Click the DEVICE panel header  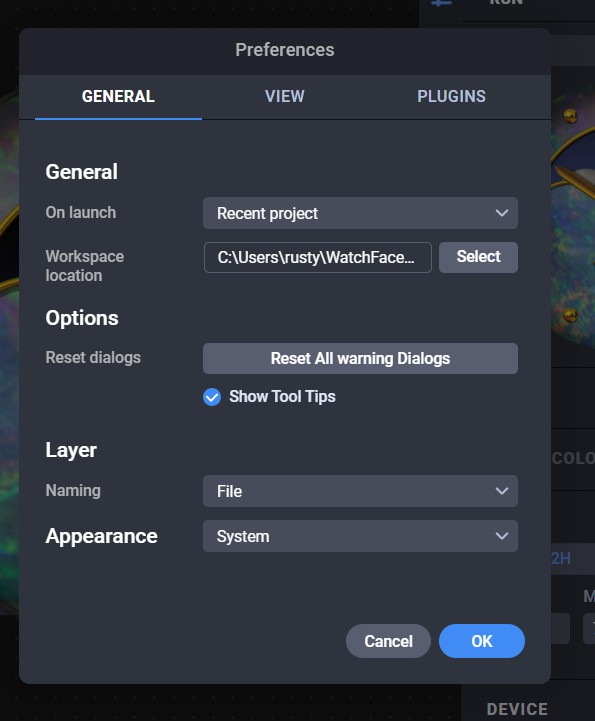coord(517,709)
